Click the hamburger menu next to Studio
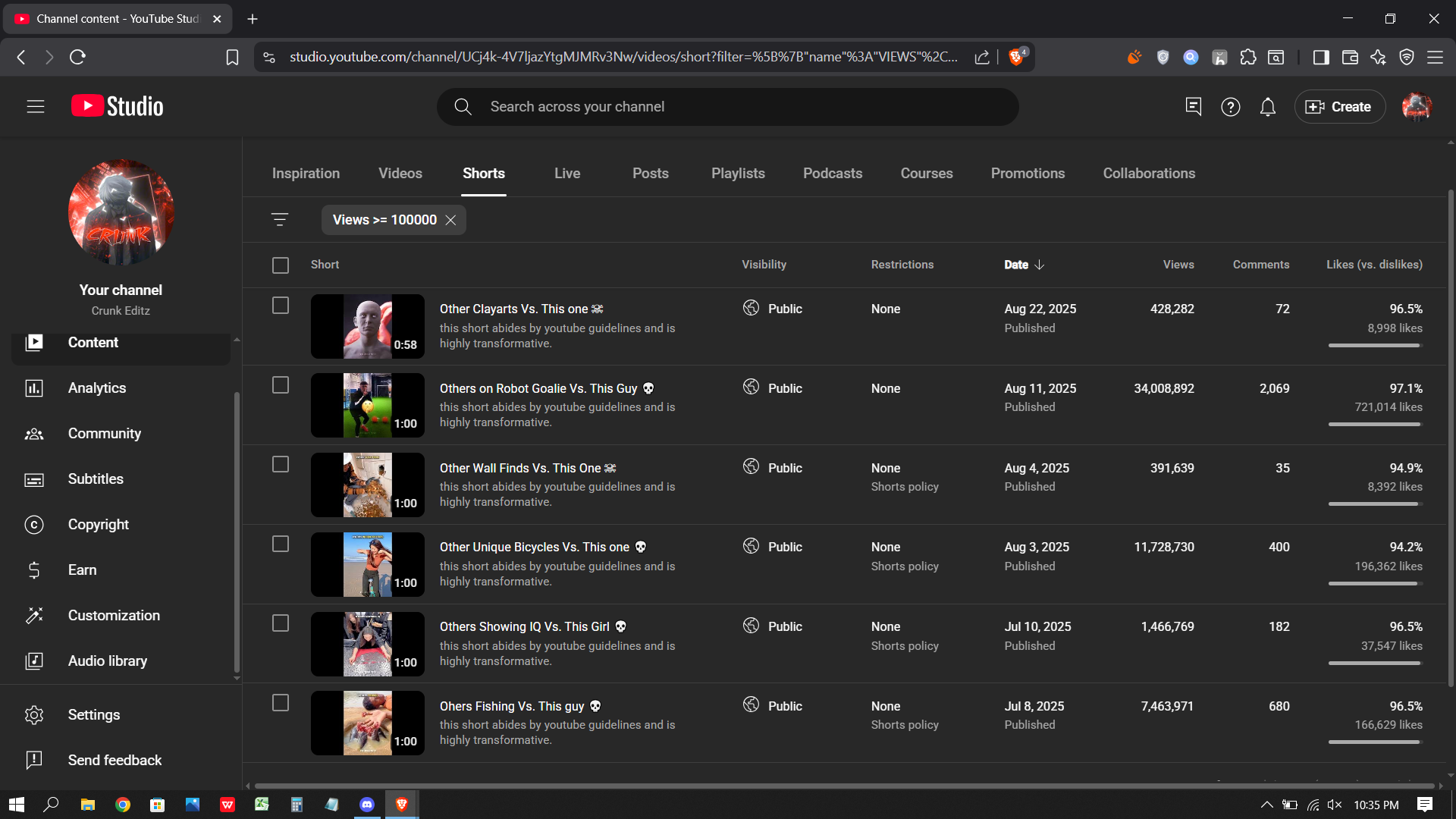The image size is (1456, 819). (x=36, y=107)
